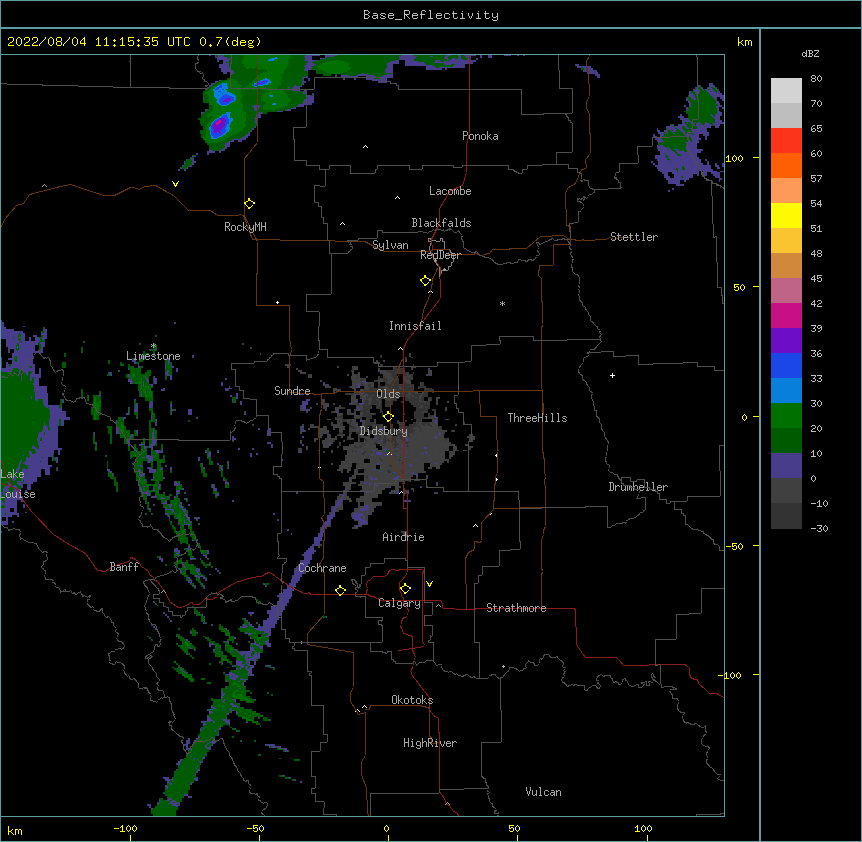Click the Vulcan town label

[543, 792]
